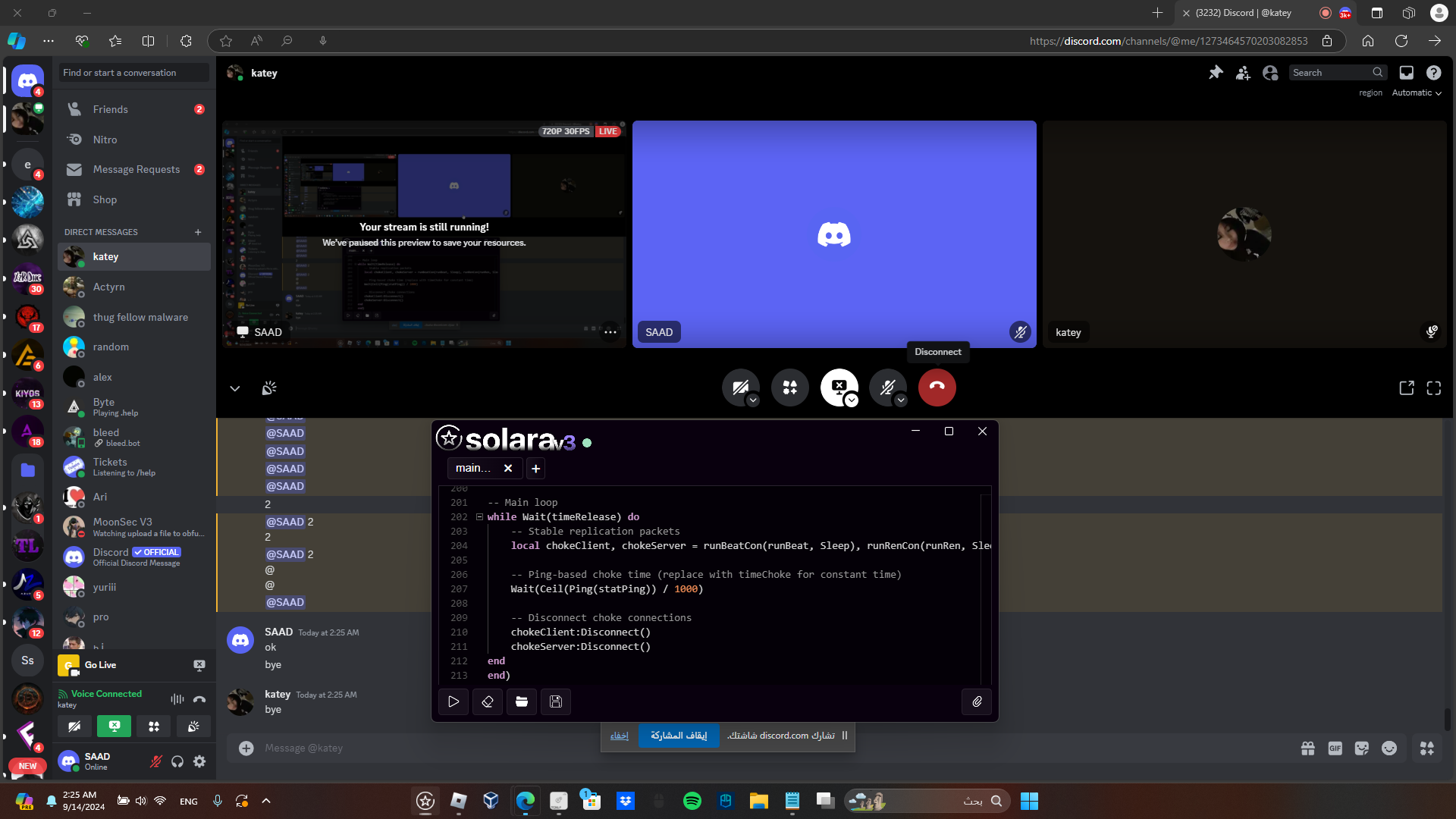Toggle camera in the call controls
This screenshot has width=1456, height=819.
click(x=741, y=388)
